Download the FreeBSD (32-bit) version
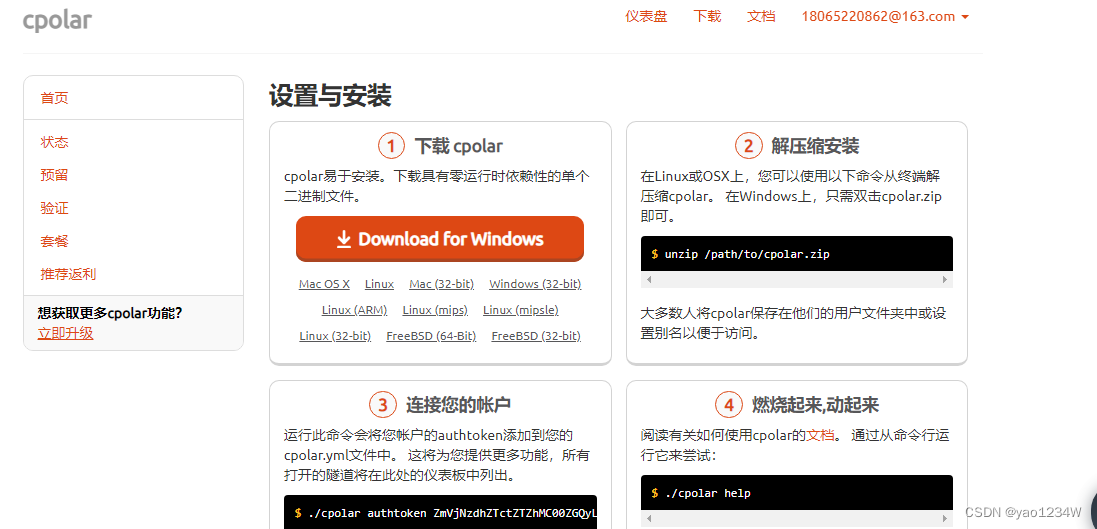The width and height of the screenshot is (1097, 529). click(536, 336)
